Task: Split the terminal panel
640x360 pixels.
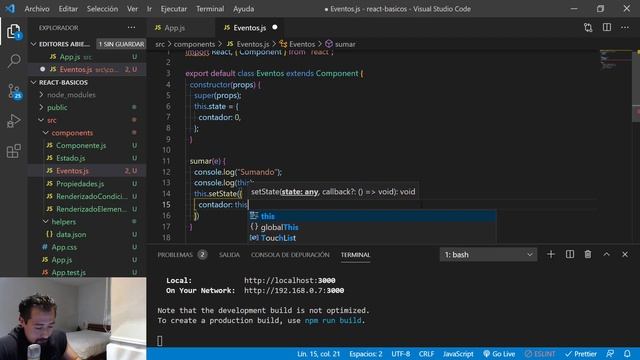Action: 570,254
